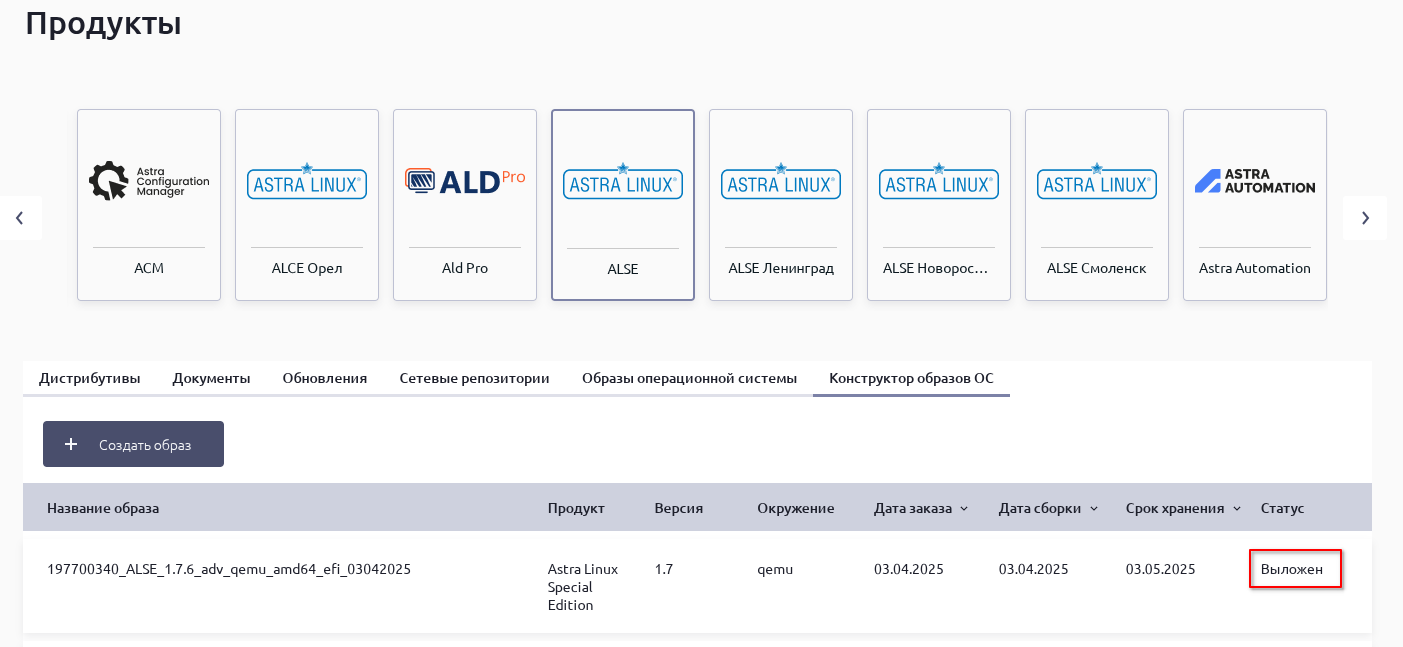Click the Выложен status cell
Viewport: 1403px width, 647px height.
coord(1292,569)
